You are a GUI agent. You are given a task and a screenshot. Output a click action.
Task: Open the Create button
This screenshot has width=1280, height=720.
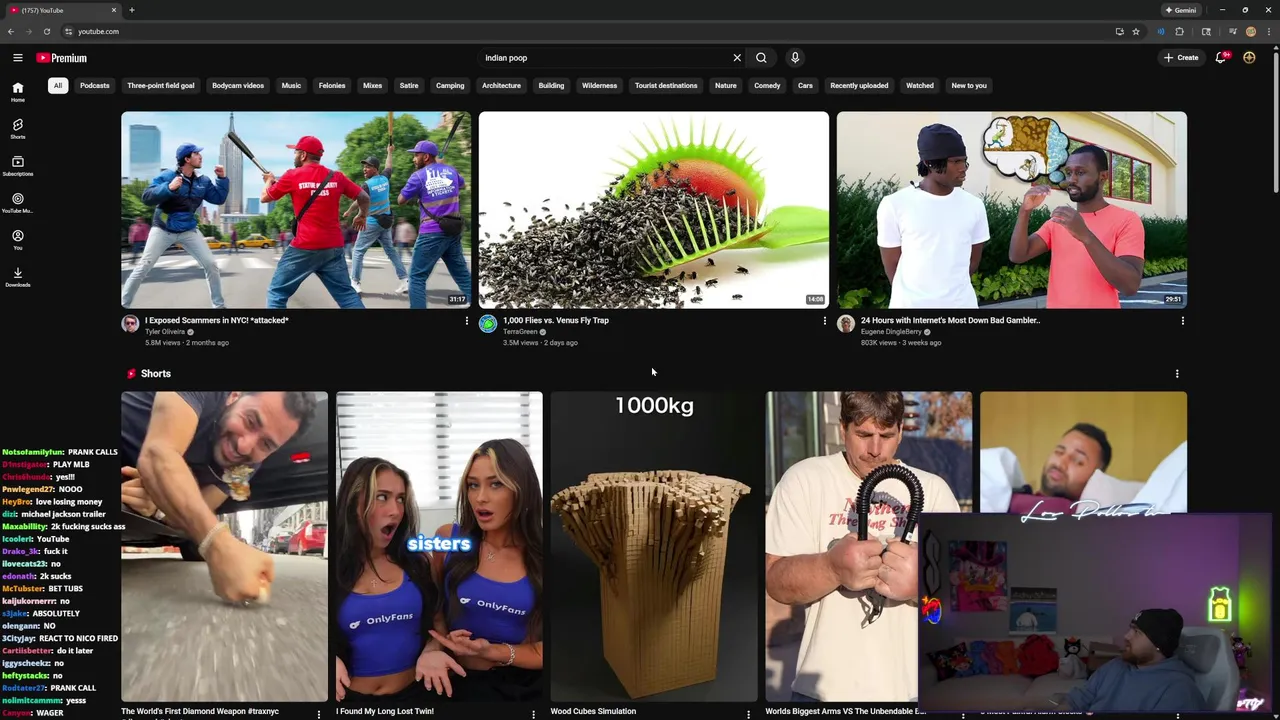[x=1181, y=58]
